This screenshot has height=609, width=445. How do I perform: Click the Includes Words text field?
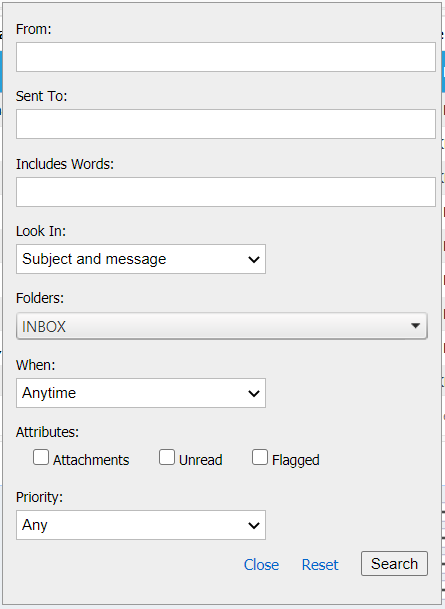tap(226, 192)
